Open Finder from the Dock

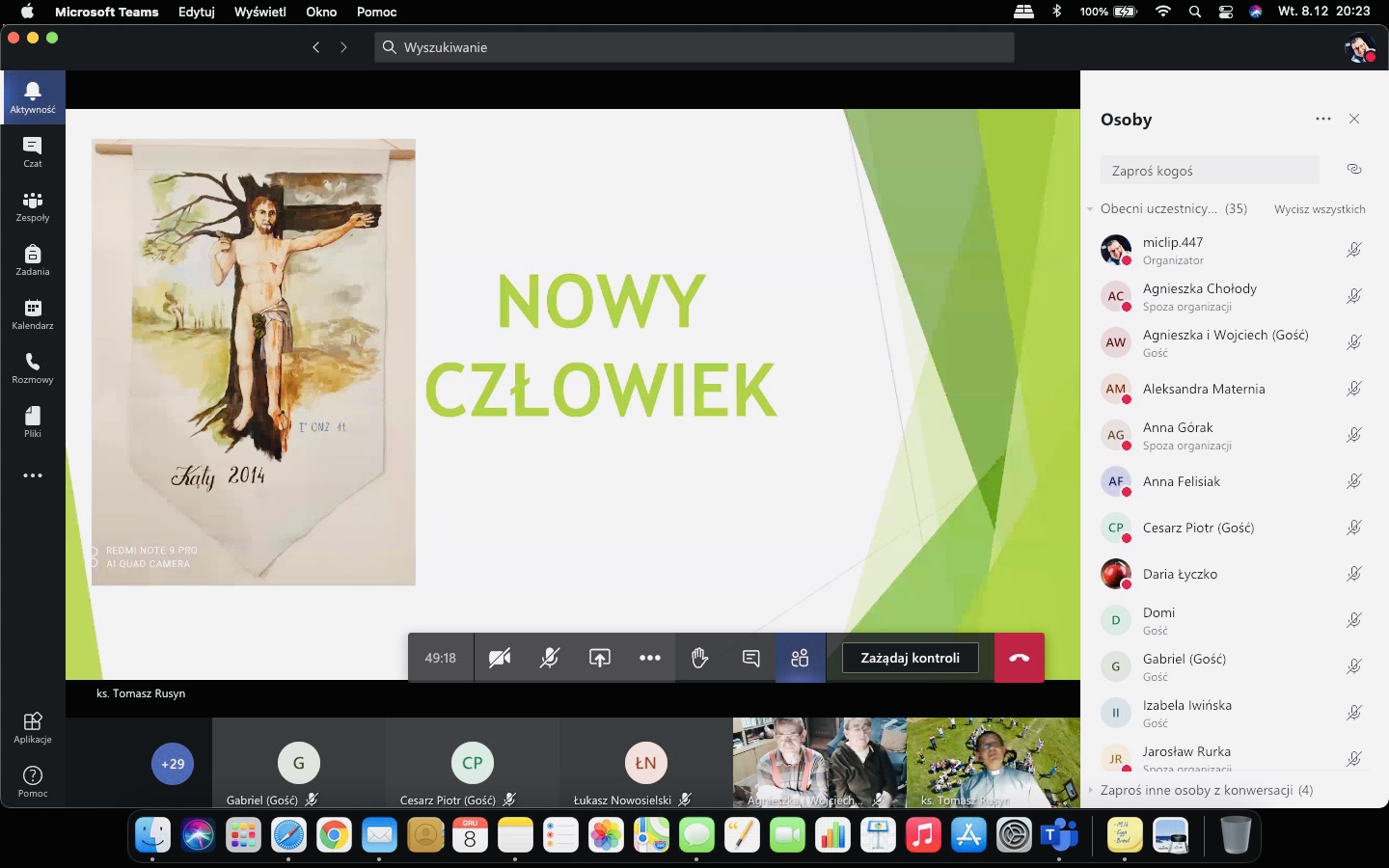152,835
